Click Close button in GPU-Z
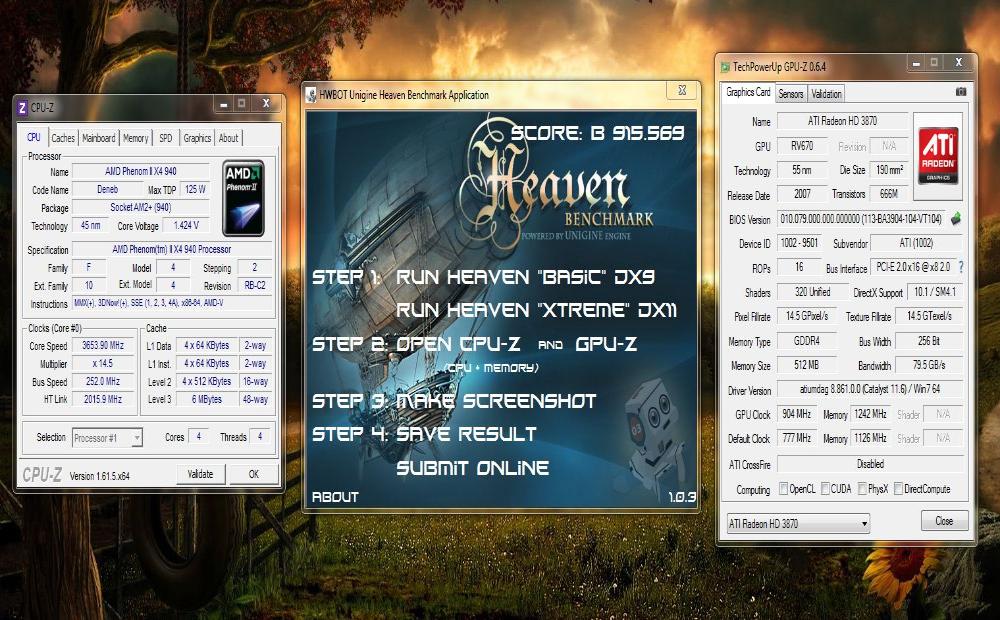 point(945,520)
